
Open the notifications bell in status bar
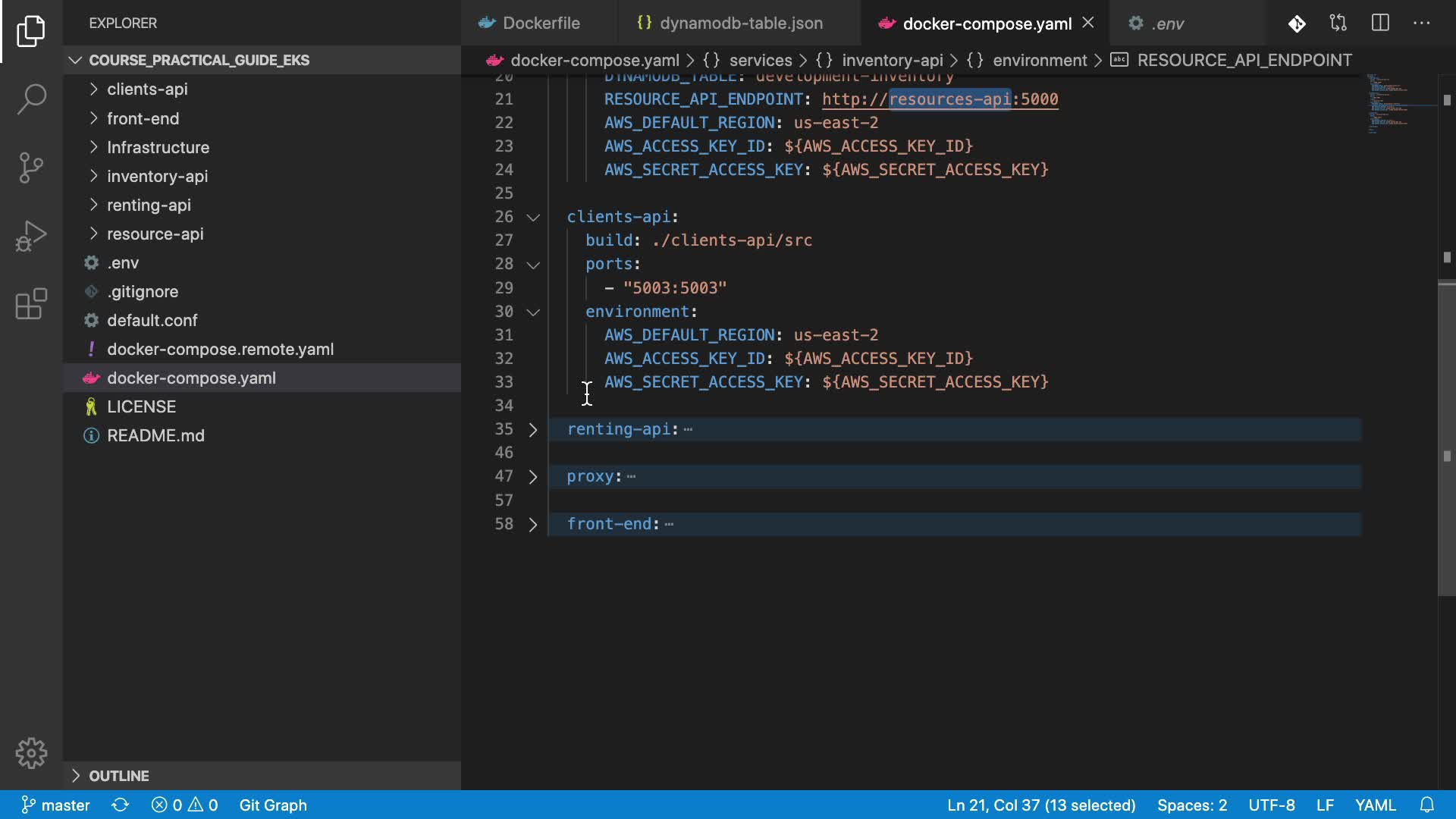[x=1426, y=805]
